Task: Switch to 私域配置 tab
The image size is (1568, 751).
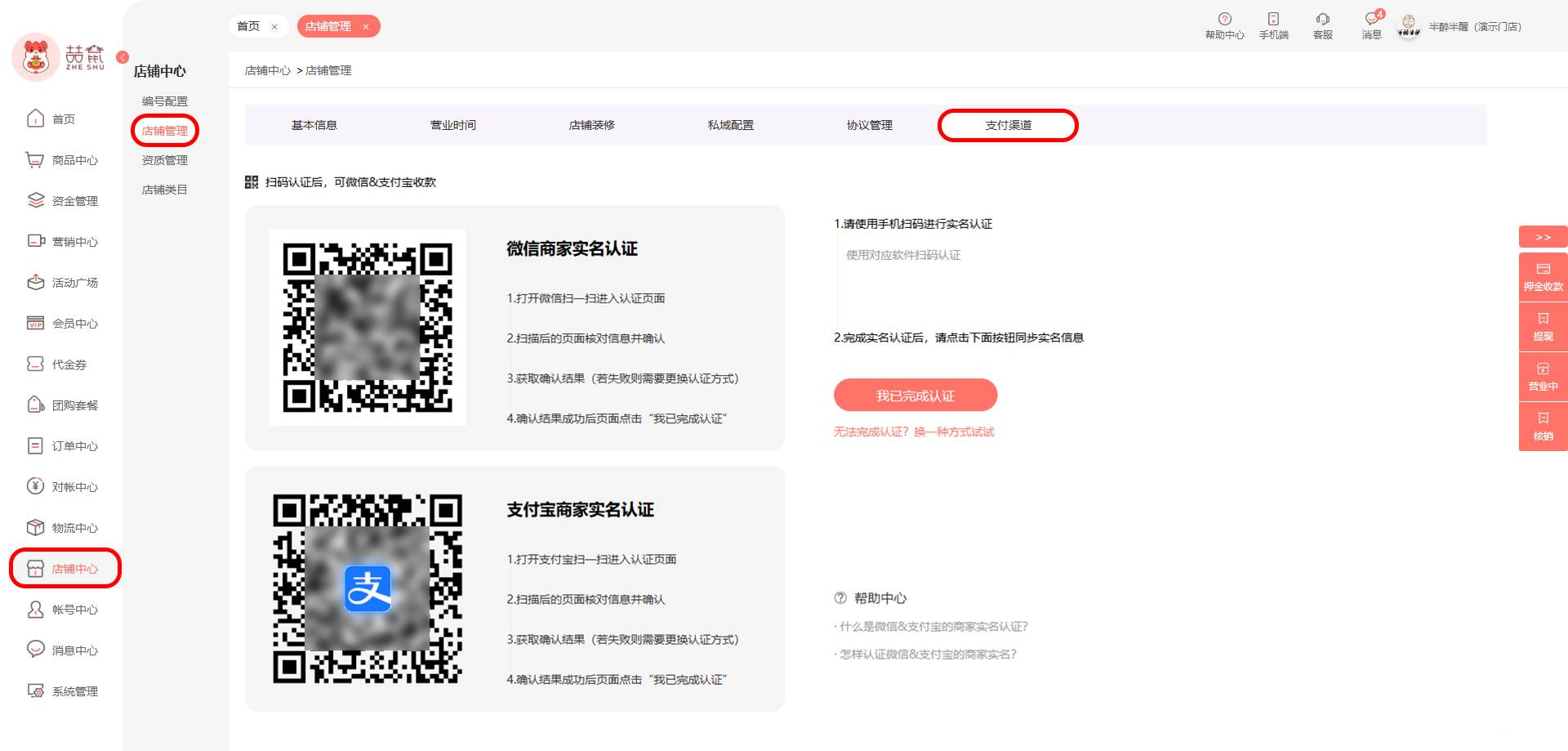Action: pos(731,125)
